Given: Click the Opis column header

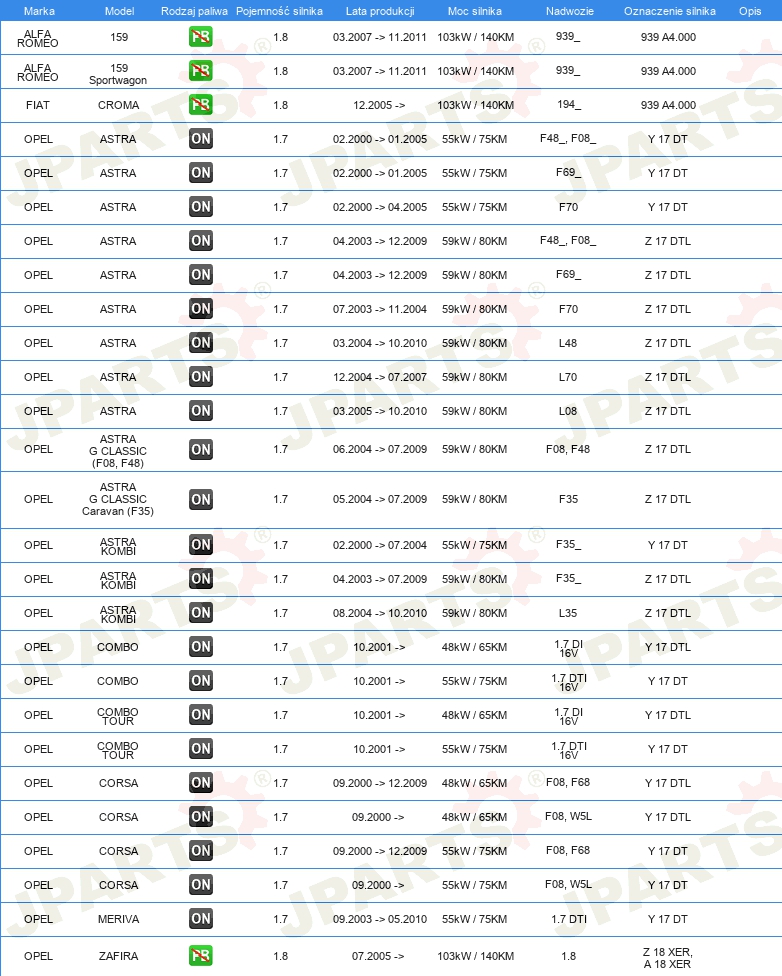Looking at the screenshot, I should click(x=750, y=11).
